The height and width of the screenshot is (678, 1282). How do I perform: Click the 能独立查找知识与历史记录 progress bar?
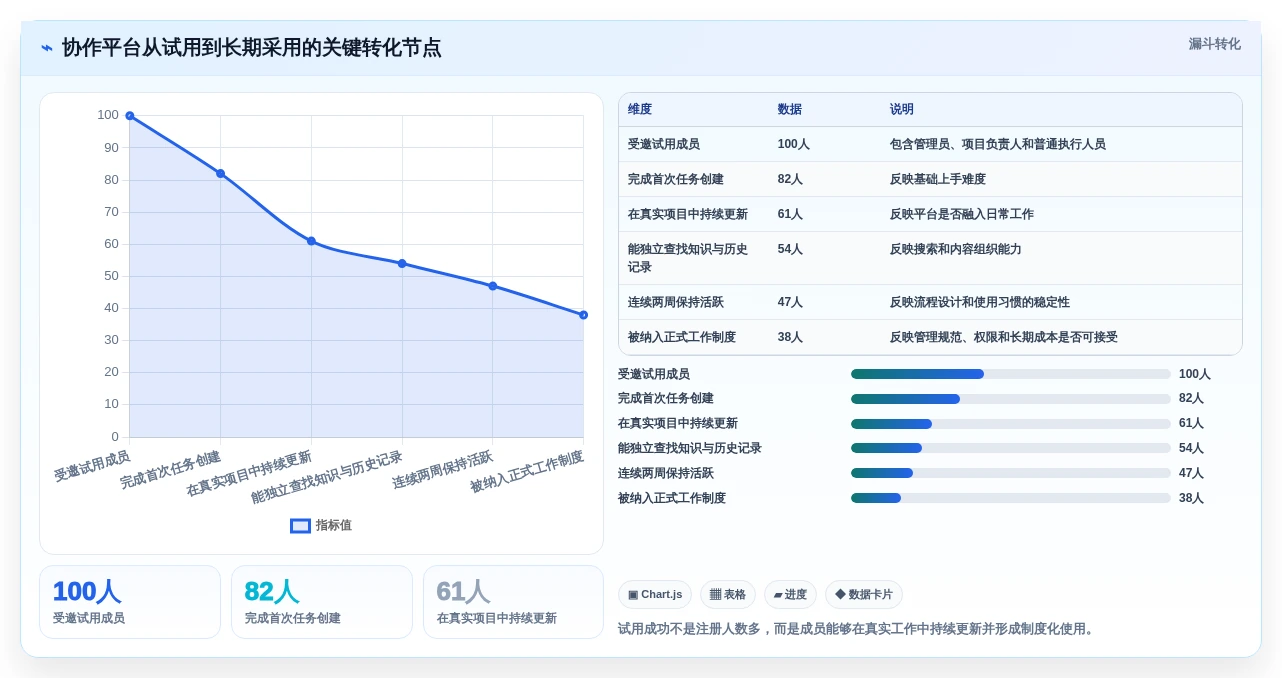[x=1011, y=448]
